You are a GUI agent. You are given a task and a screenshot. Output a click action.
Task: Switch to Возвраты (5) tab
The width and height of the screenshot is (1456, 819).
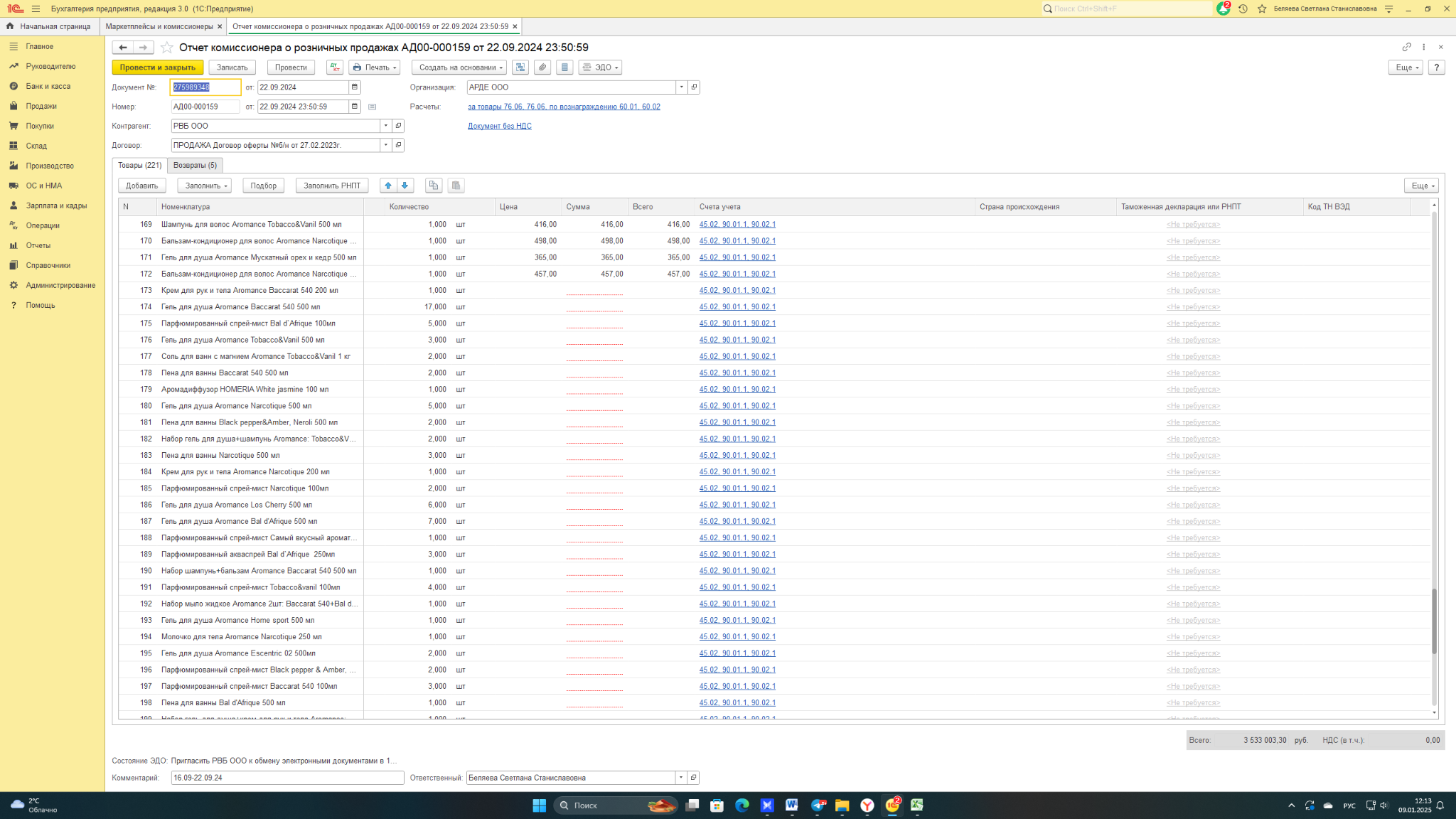(x=195, y=165)
